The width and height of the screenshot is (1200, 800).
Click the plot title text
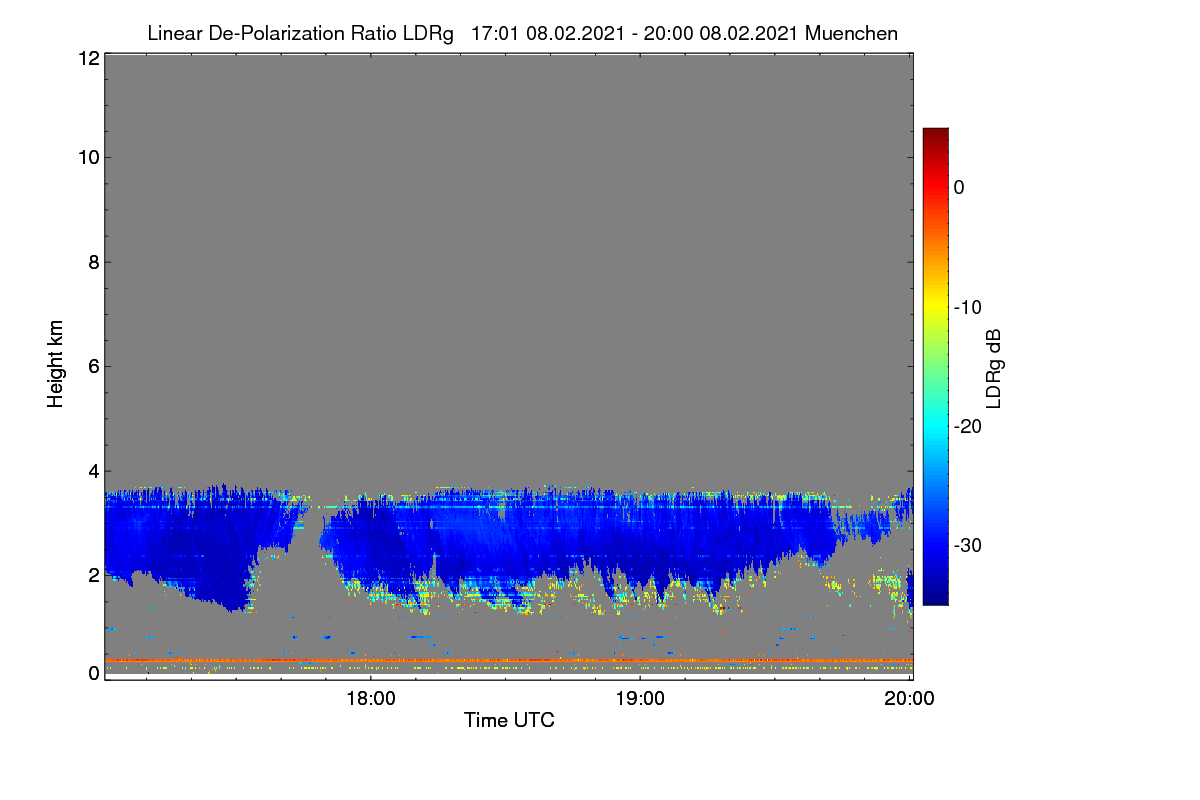point(522,33)
